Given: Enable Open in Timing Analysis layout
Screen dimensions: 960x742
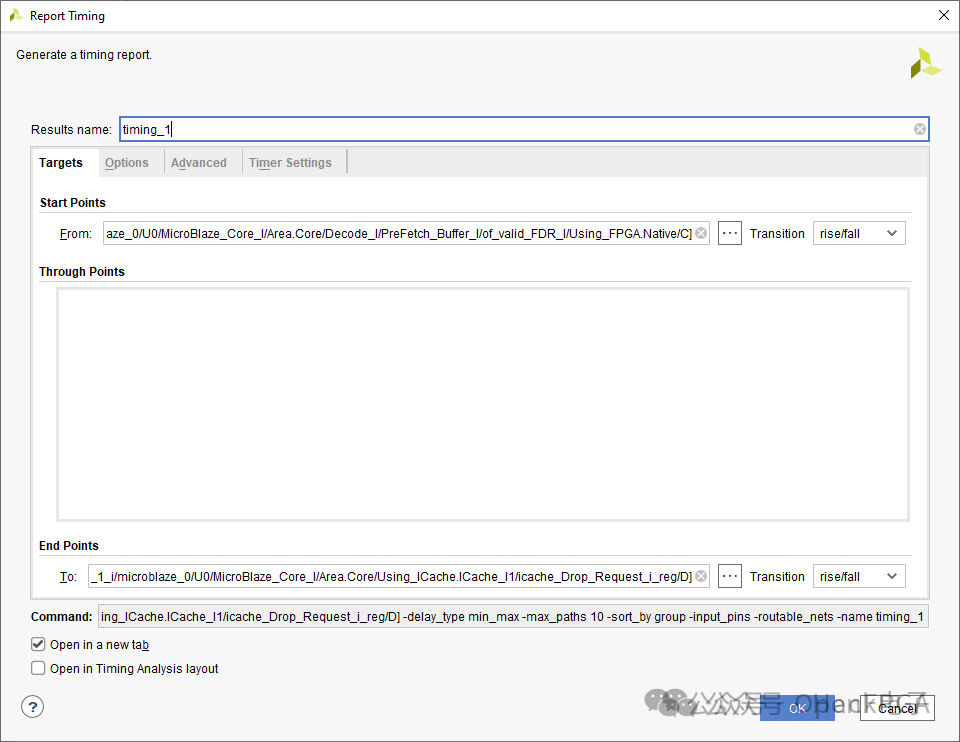Looking at the screenshot, I should [38, 668].
